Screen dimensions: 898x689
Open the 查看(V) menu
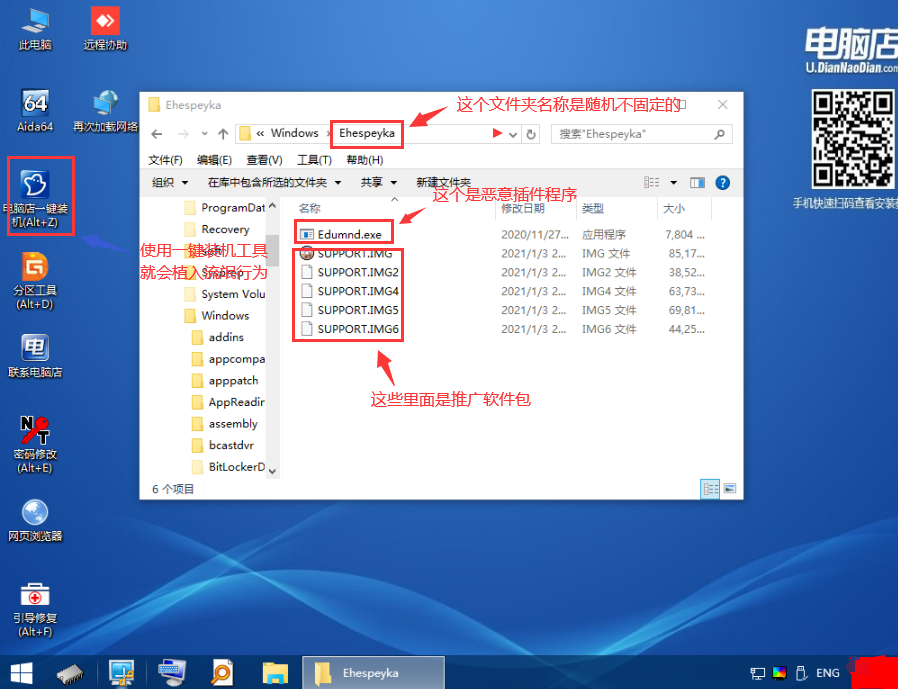click(x=264, y=160)
